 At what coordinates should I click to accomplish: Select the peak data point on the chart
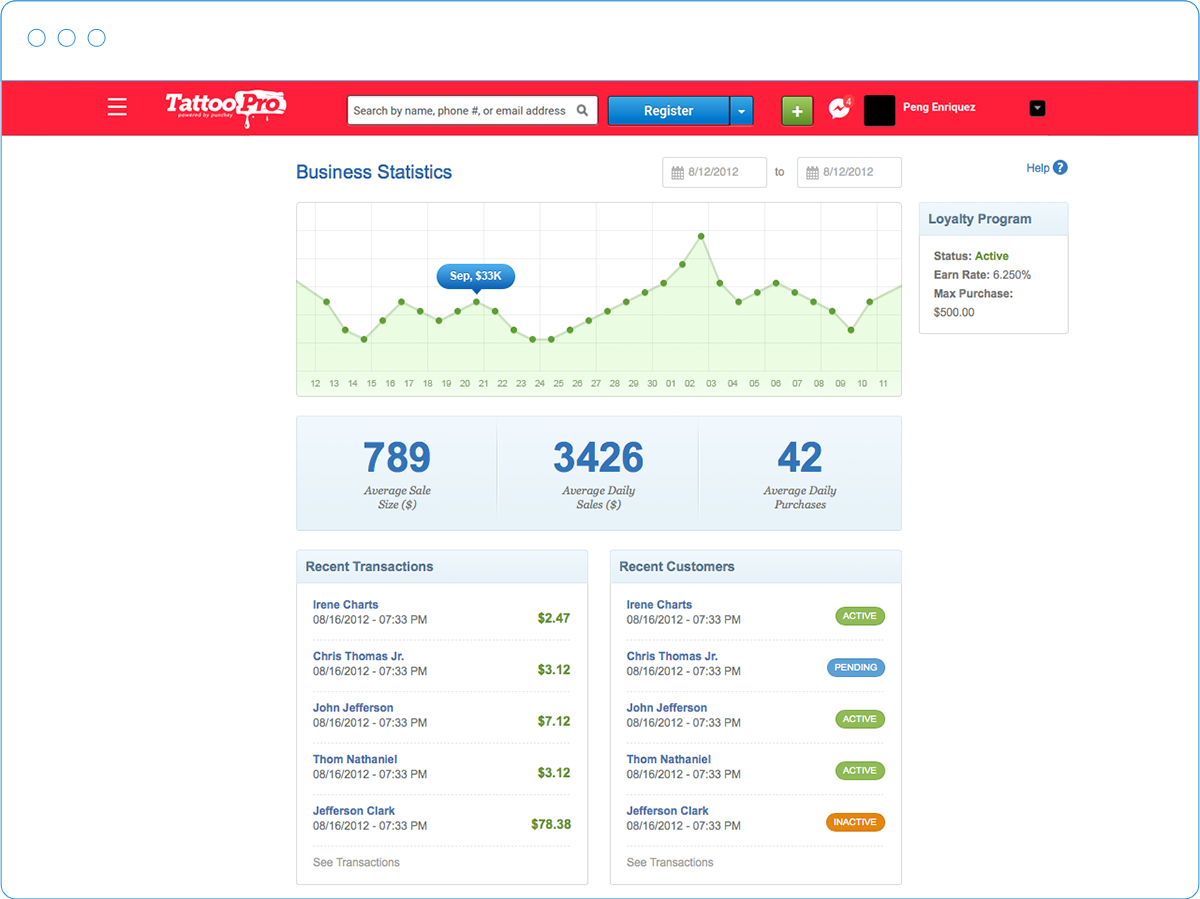[x=701, y=236]
